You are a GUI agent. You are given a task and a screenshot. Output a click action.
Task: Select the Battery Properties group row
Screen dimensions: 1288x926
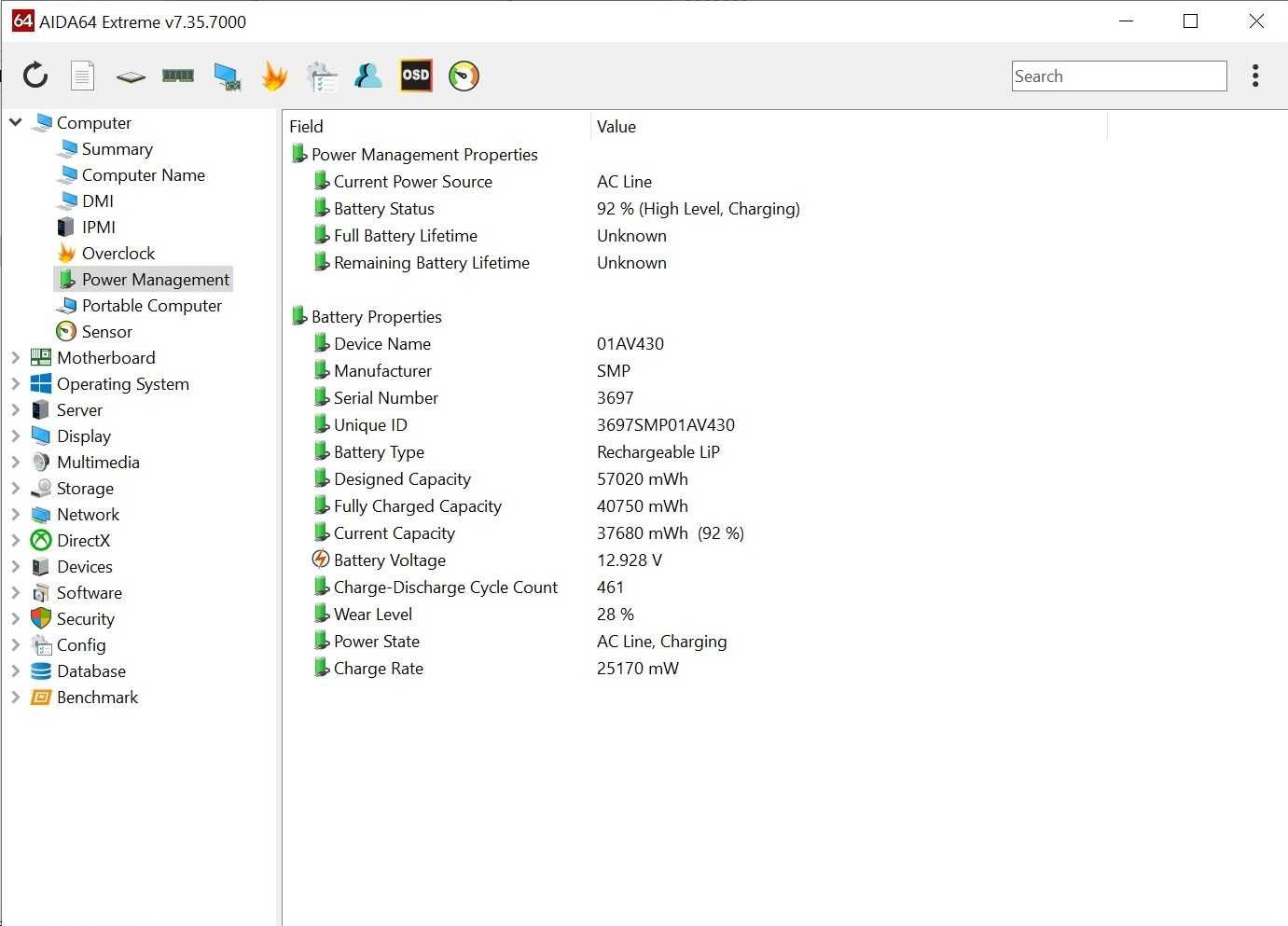tap(376, 316)
